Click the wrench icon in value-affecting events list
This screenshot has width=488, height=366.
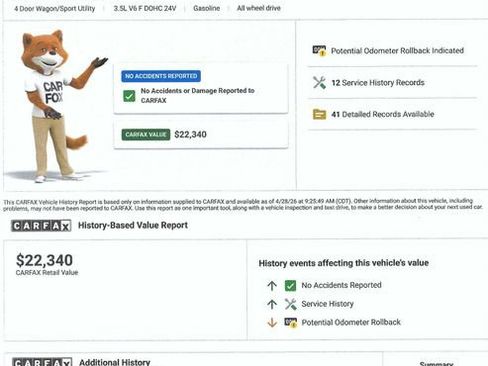[291, 304]
